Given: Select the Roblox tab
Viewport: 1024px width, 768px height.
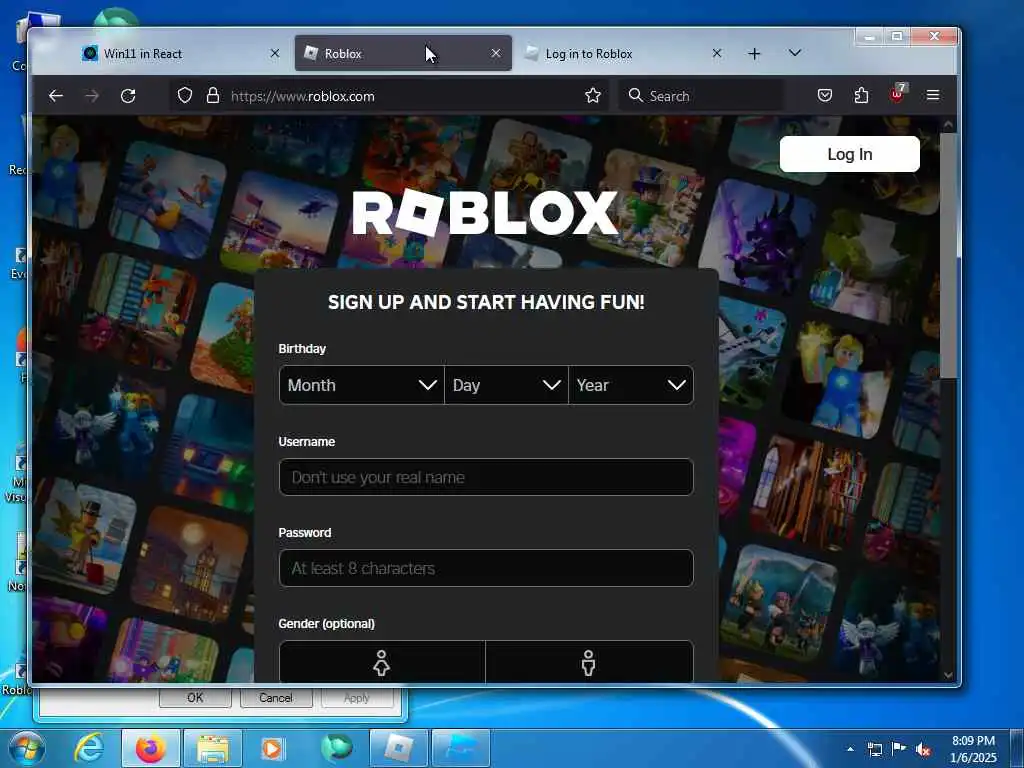Looking at the screenshot, I should click(x=403, y=54).
